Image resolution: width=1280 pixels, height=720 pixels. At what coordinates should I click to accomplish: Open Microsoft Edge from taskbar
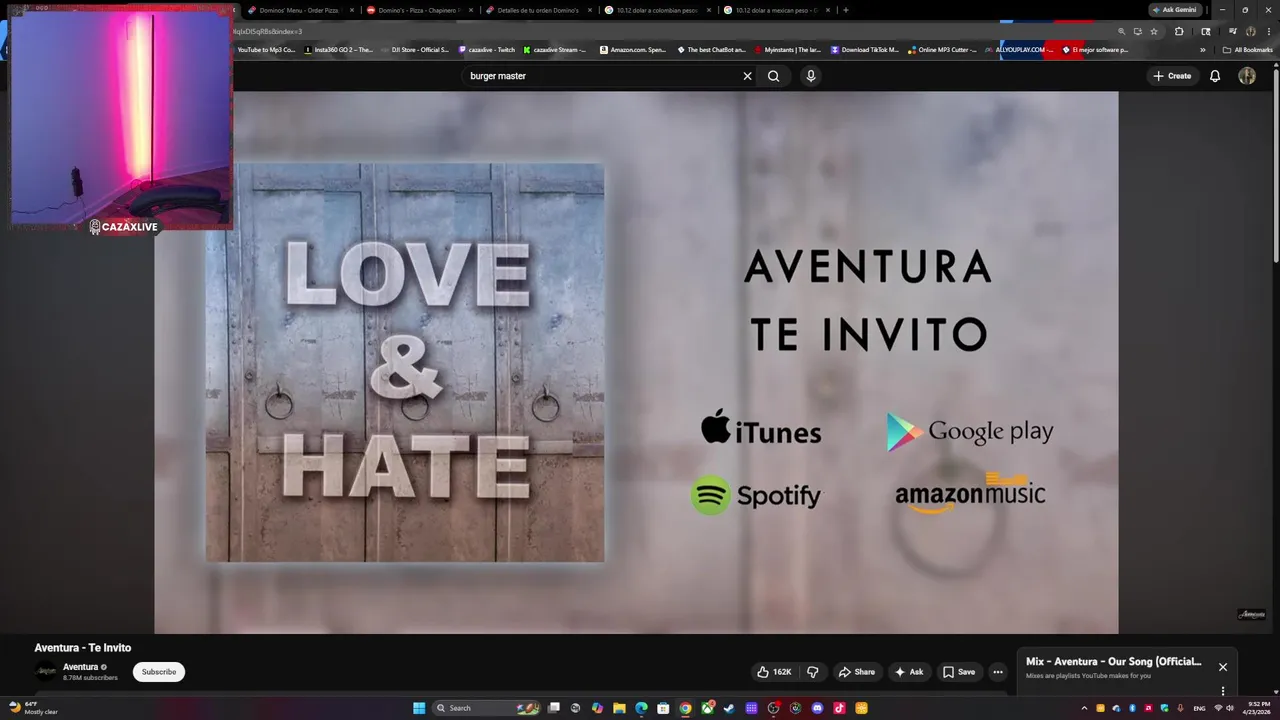(641, 708)
